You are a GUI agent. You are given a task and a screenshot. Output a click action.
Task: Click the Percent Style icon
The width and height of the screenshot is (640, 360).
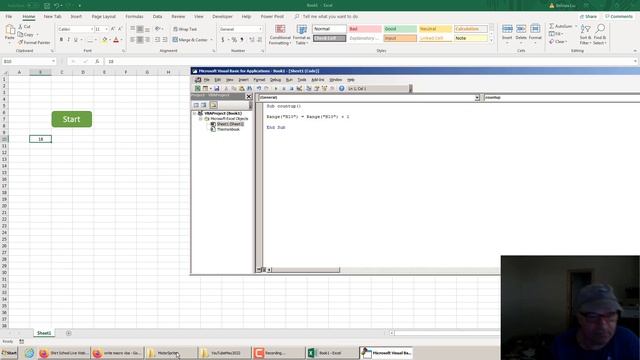pyautogui.click(x=234, y=40)
